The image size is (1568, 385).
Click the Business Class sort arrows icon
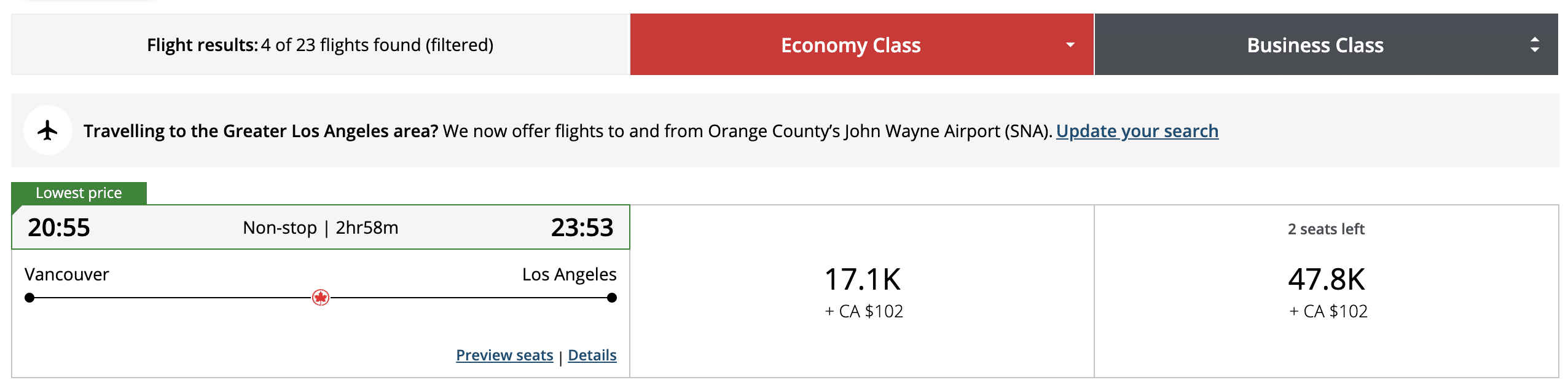[x=1534, y=45]
